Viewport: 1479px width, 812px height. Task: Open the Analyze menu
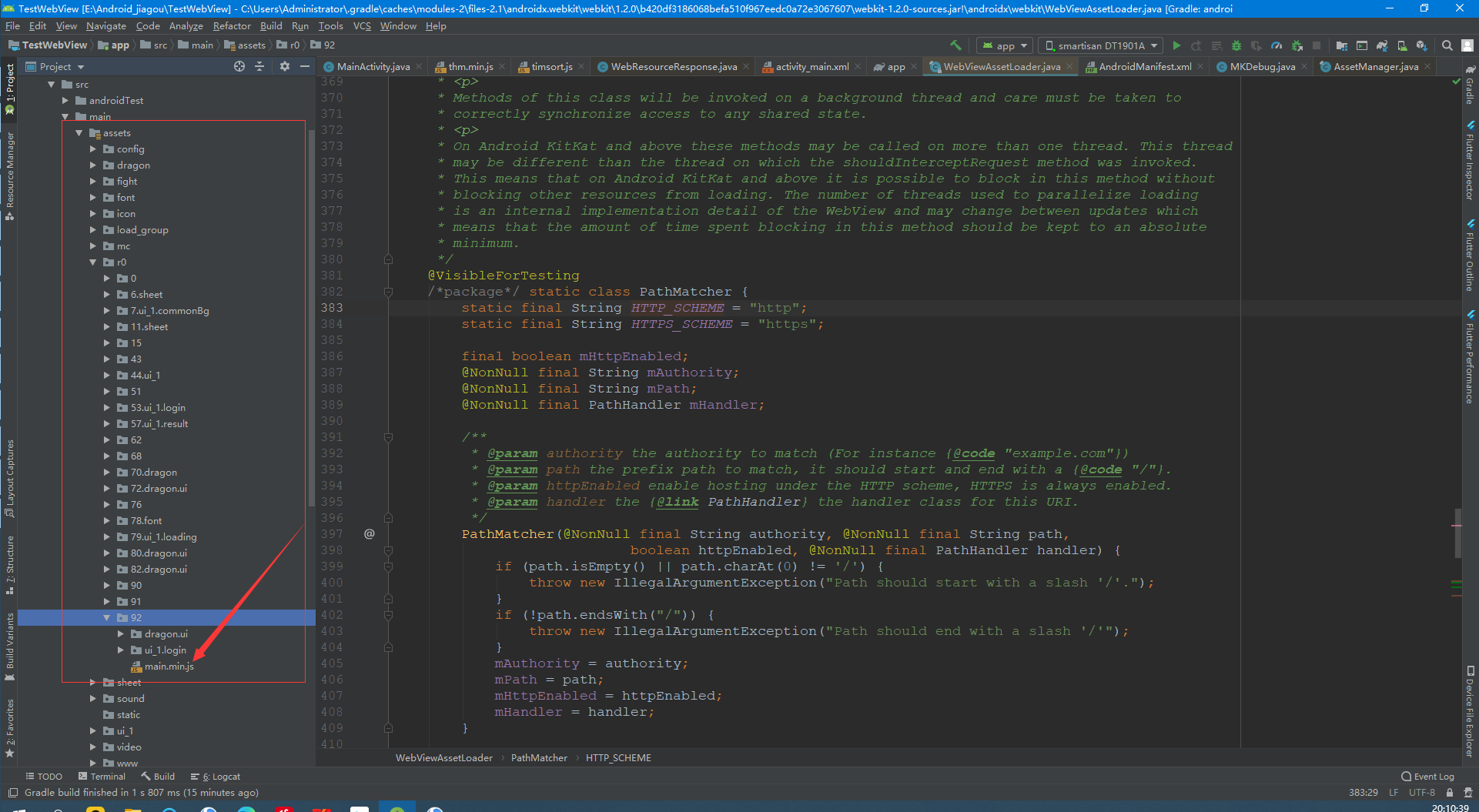coord(186,25)
